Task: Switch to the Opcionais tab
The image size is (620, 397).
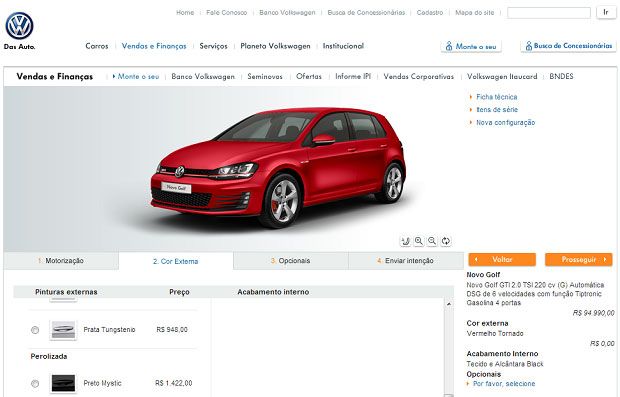Action: (291, 261)
